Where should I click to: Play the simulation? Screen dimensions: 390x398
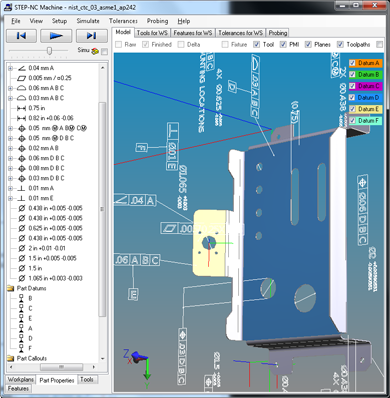point(56,36)
